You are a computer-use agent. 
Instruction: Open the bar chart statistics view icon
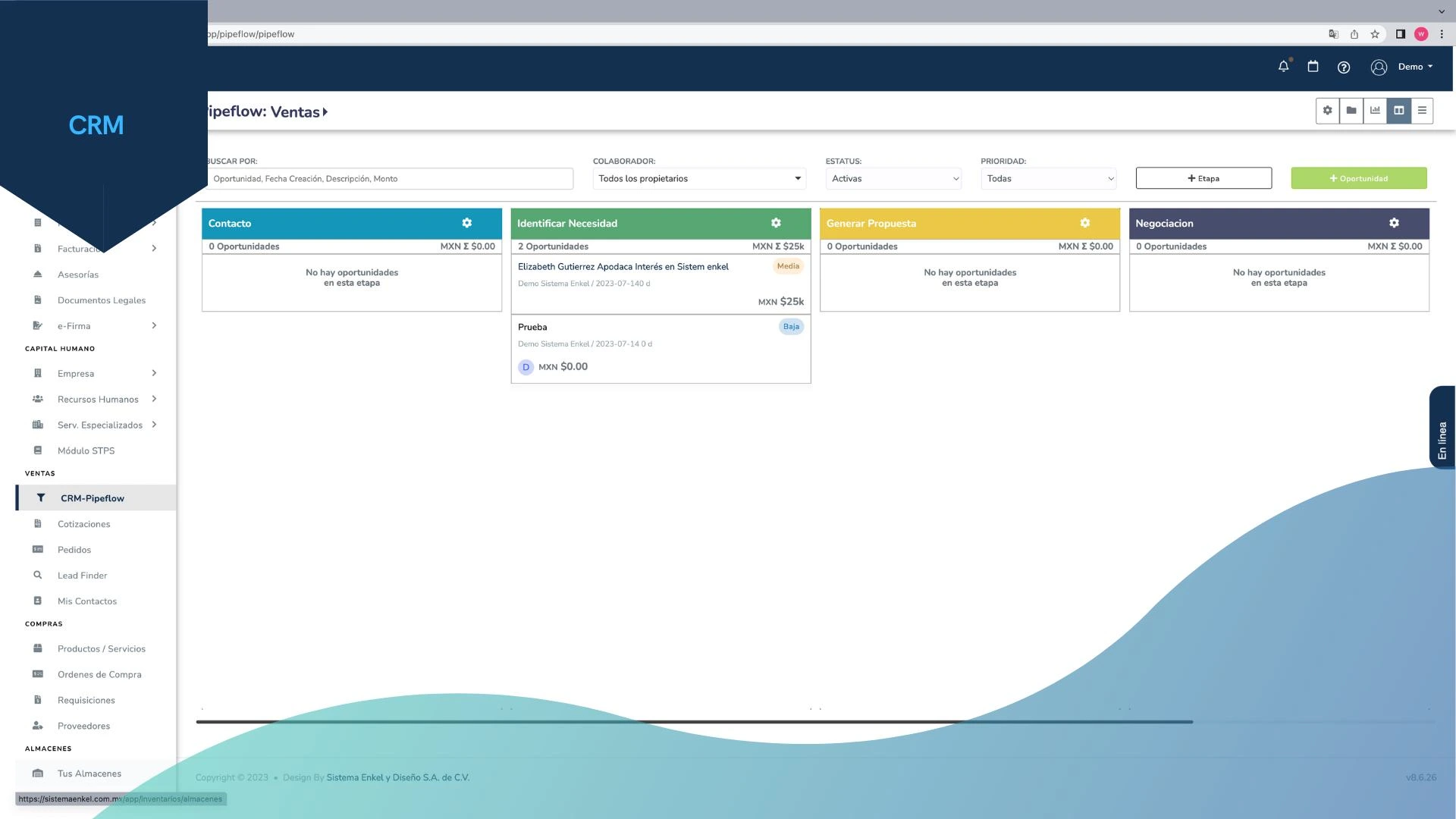tap(1375, 110)
